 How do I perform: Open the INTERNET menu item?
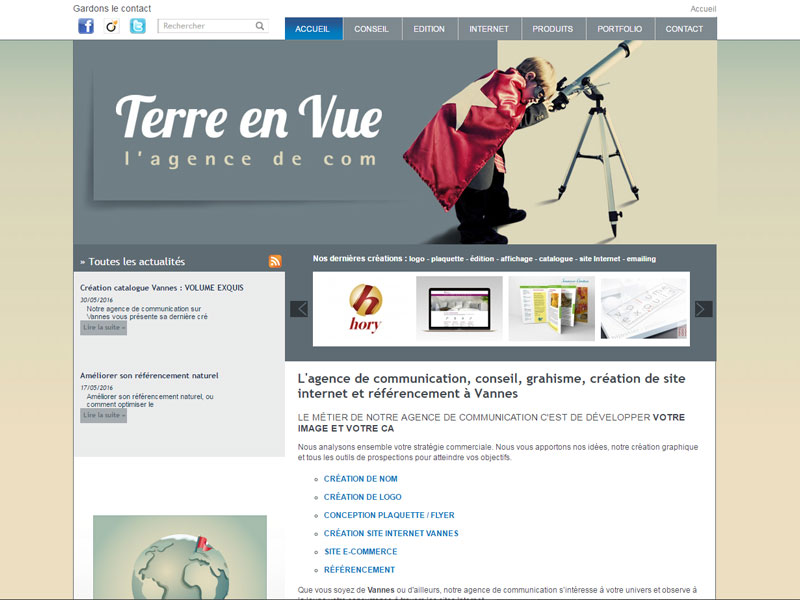click(489, 29)
